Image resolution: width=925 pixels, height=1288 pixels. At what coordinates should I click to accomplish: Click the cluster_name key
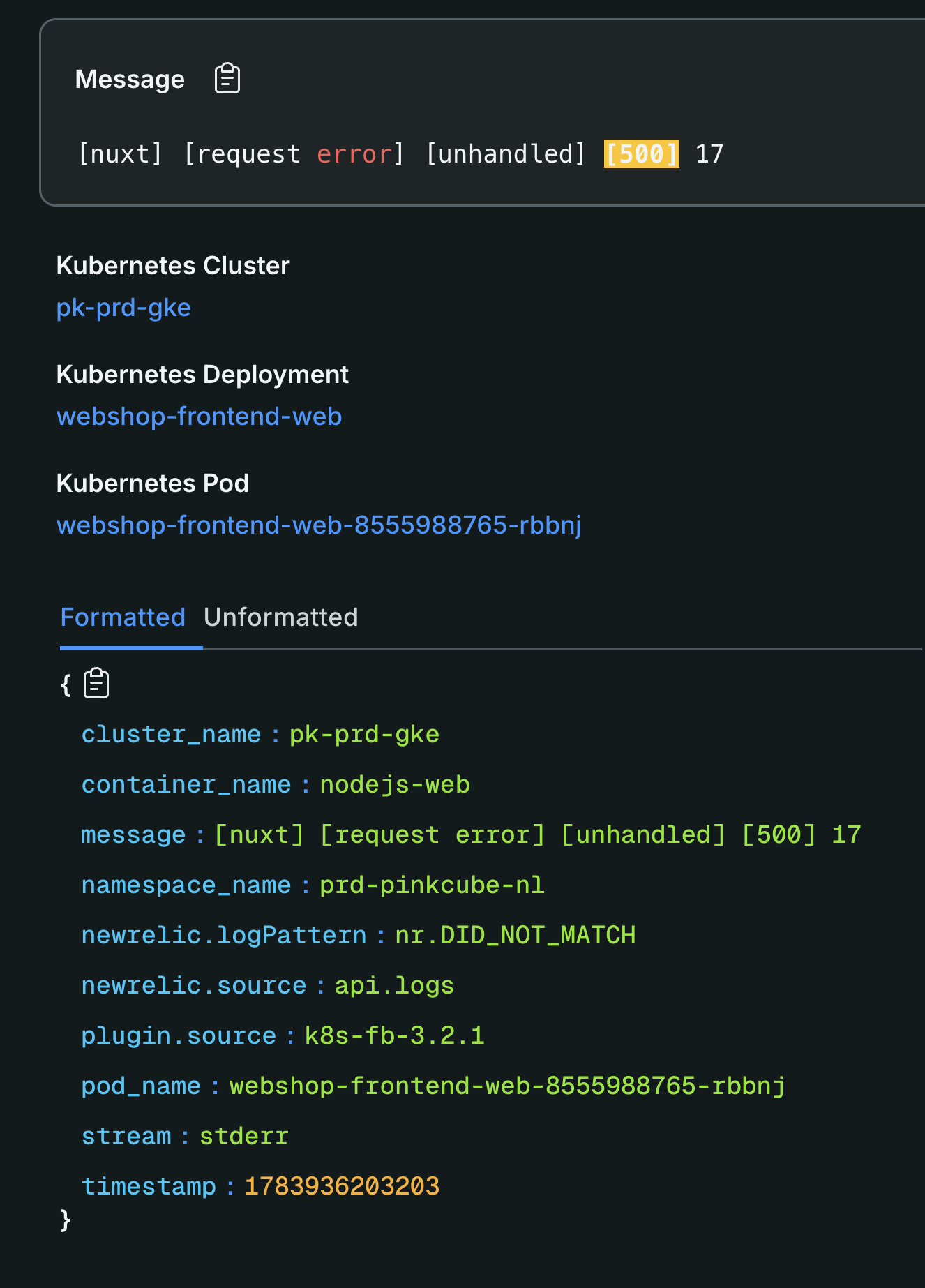tap(171, 735)
